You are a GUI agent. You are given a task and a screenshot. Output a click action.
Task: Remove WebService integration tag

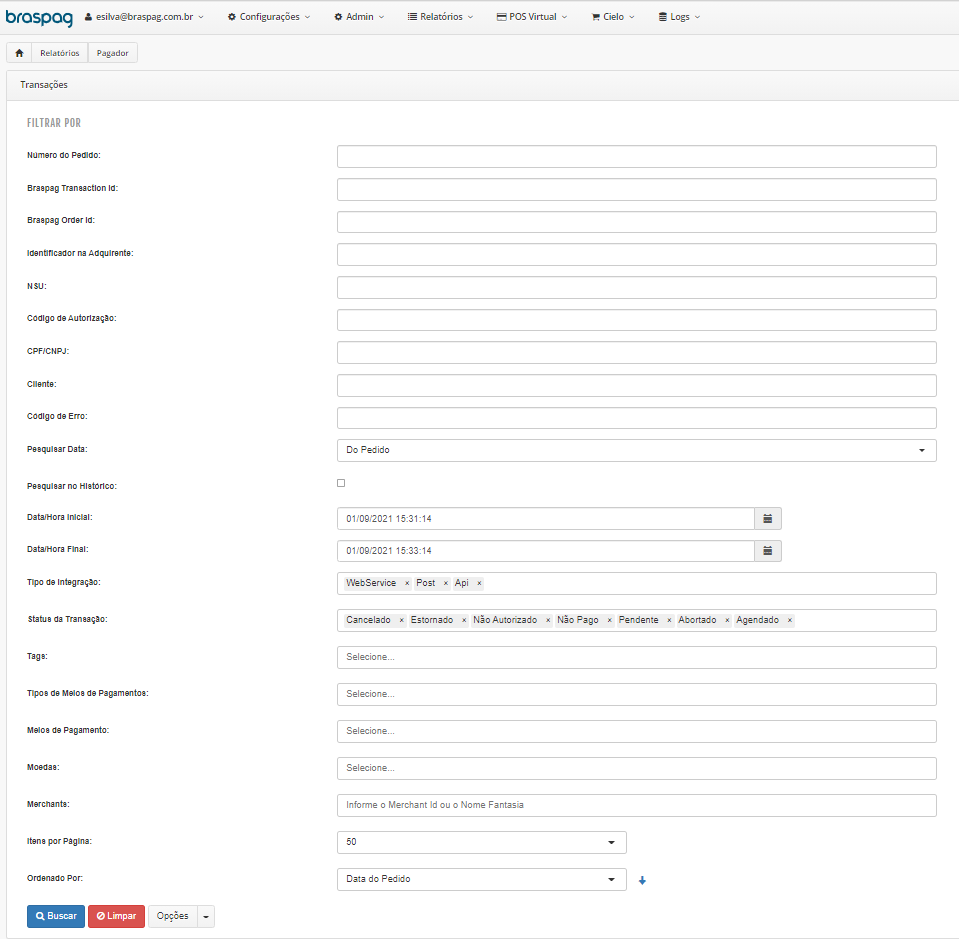(407, 584)
